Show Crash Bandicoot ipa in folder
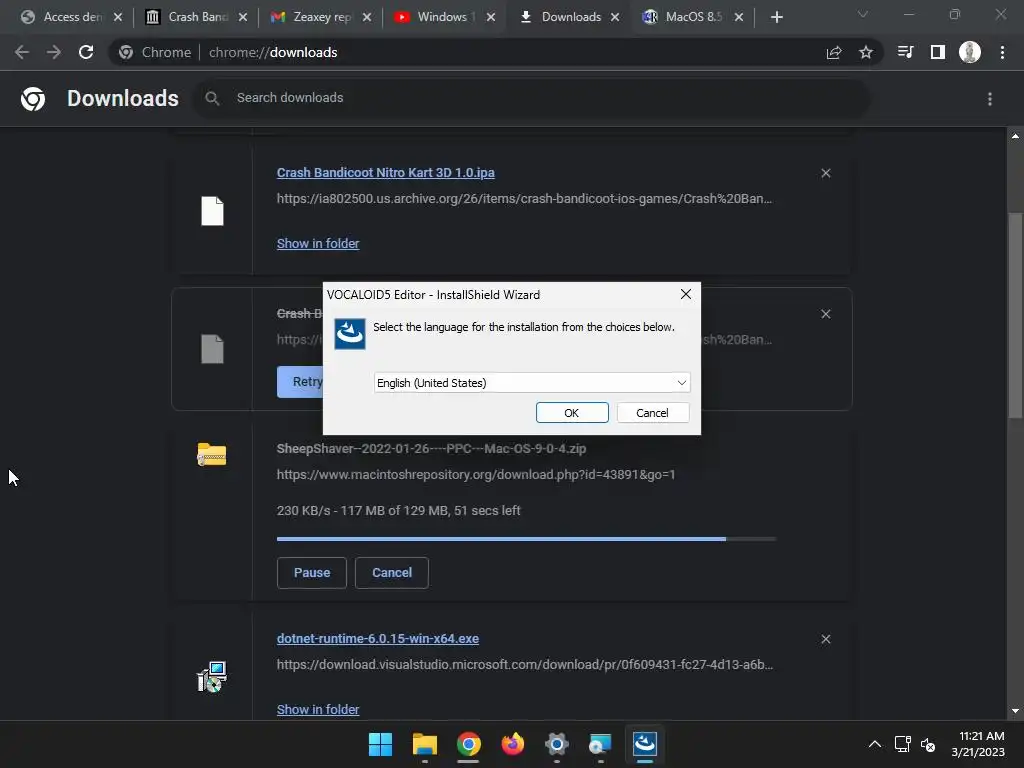This screenshot has width=1024, height=768. (x=318, y=244)
